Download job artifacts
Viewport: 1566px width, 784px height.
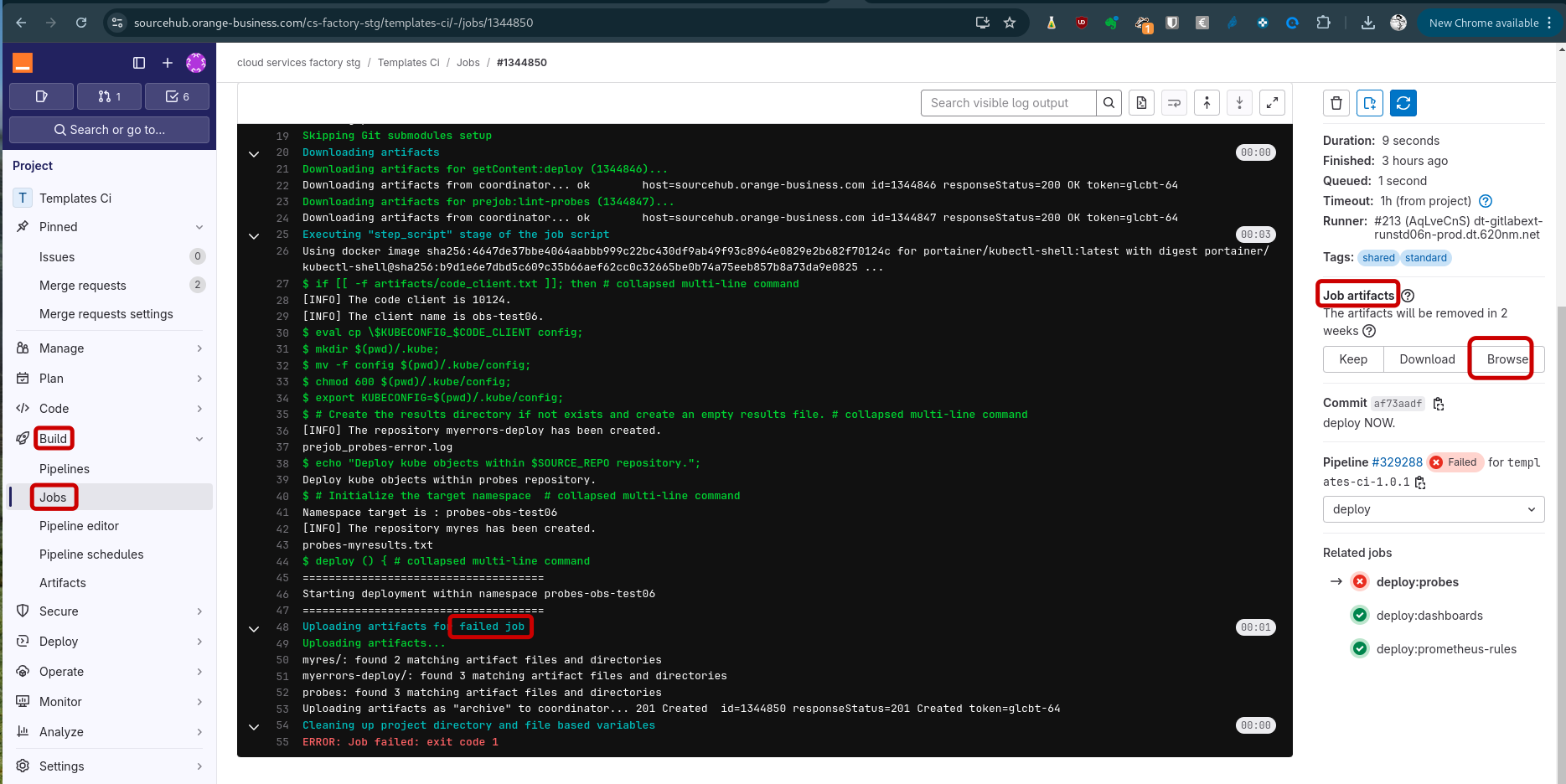[x=1427, y=359]
